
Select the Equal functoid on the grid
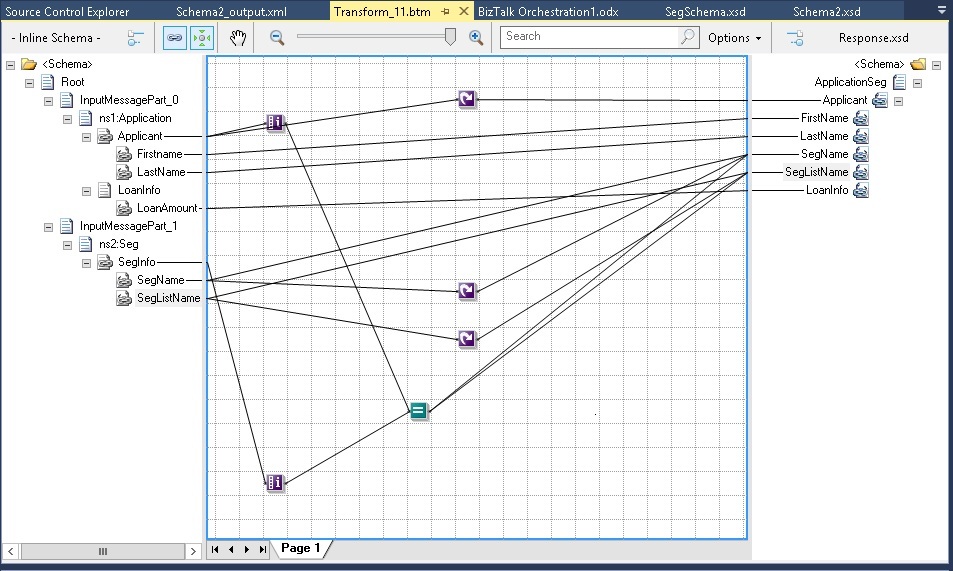click(419, 411)
